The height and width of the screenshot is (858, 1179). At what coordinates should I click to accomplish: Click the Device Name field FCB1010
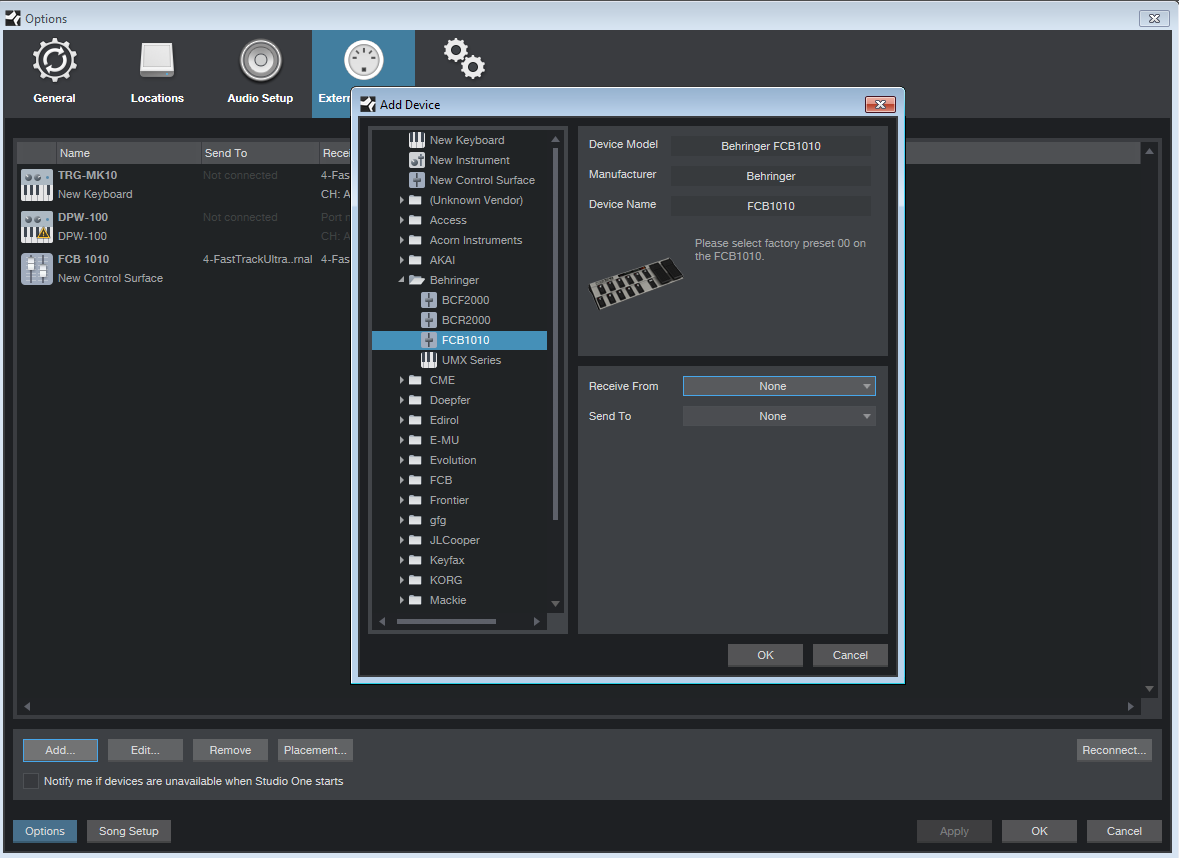tap(771, 206)
